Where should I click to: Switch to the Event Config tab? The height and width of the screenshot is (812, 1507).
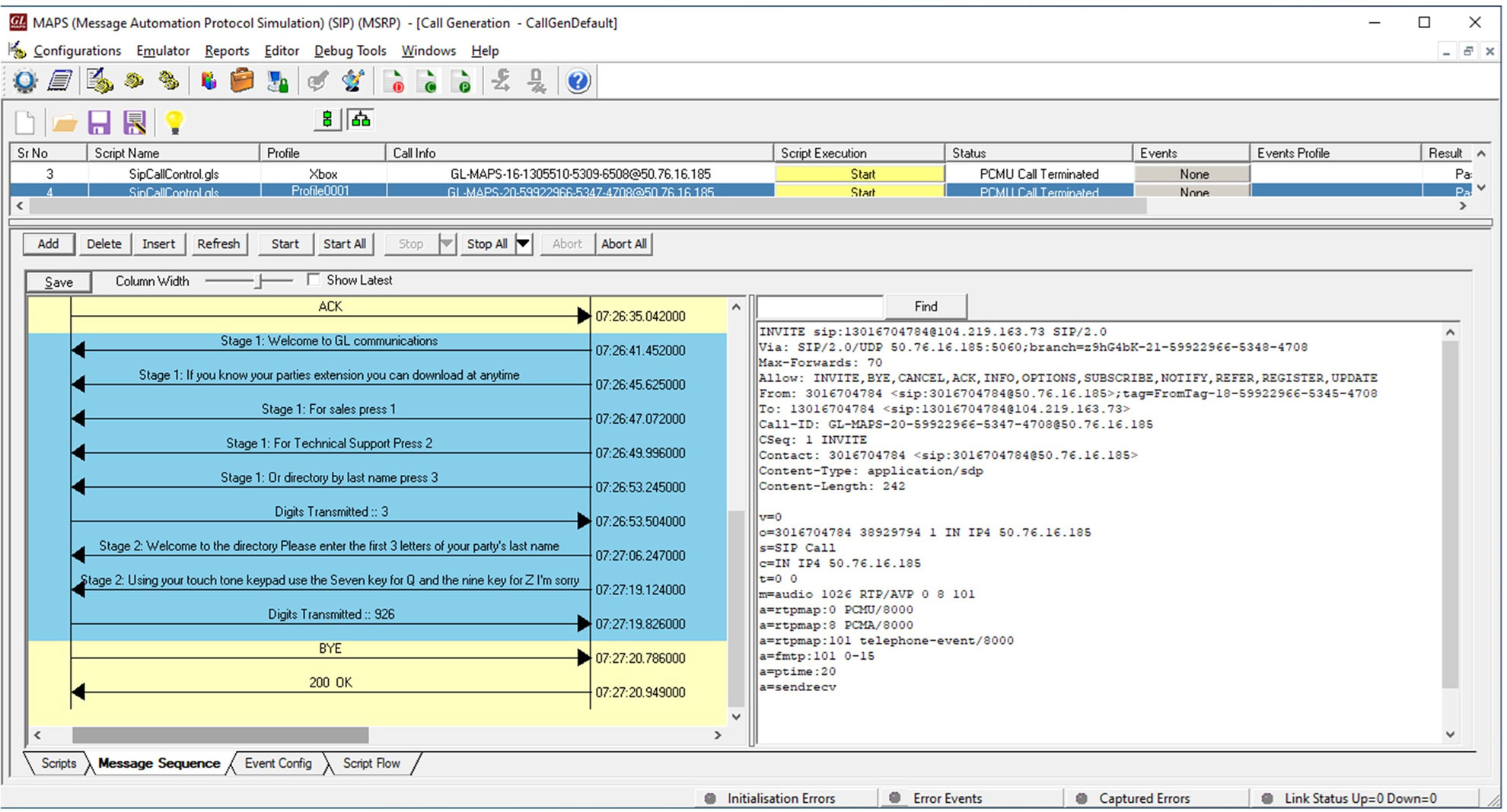tap(278, 763)
